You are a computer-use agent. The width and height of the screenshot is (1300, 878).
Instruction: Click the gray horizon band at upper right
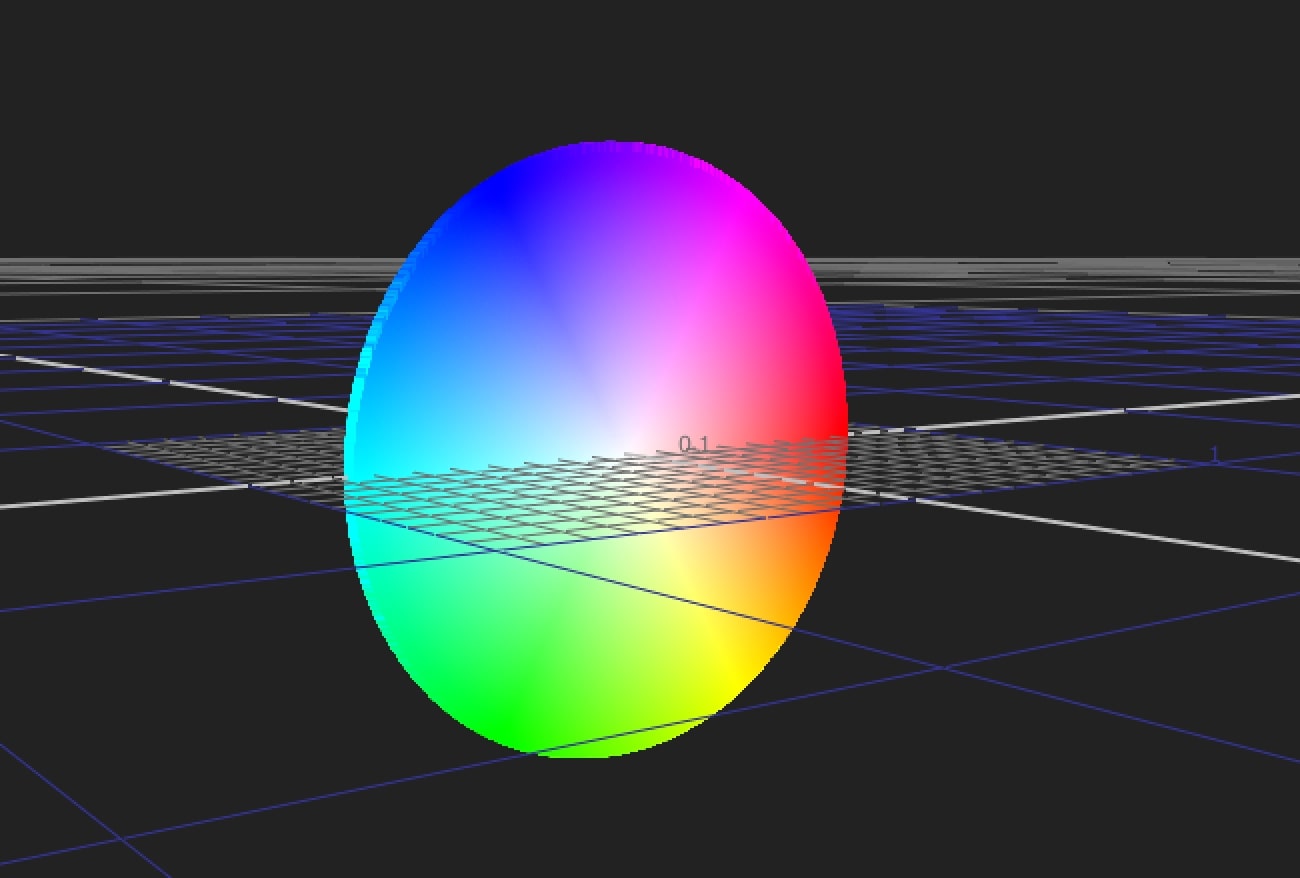pyautogui.click(x=1100, y=275)
